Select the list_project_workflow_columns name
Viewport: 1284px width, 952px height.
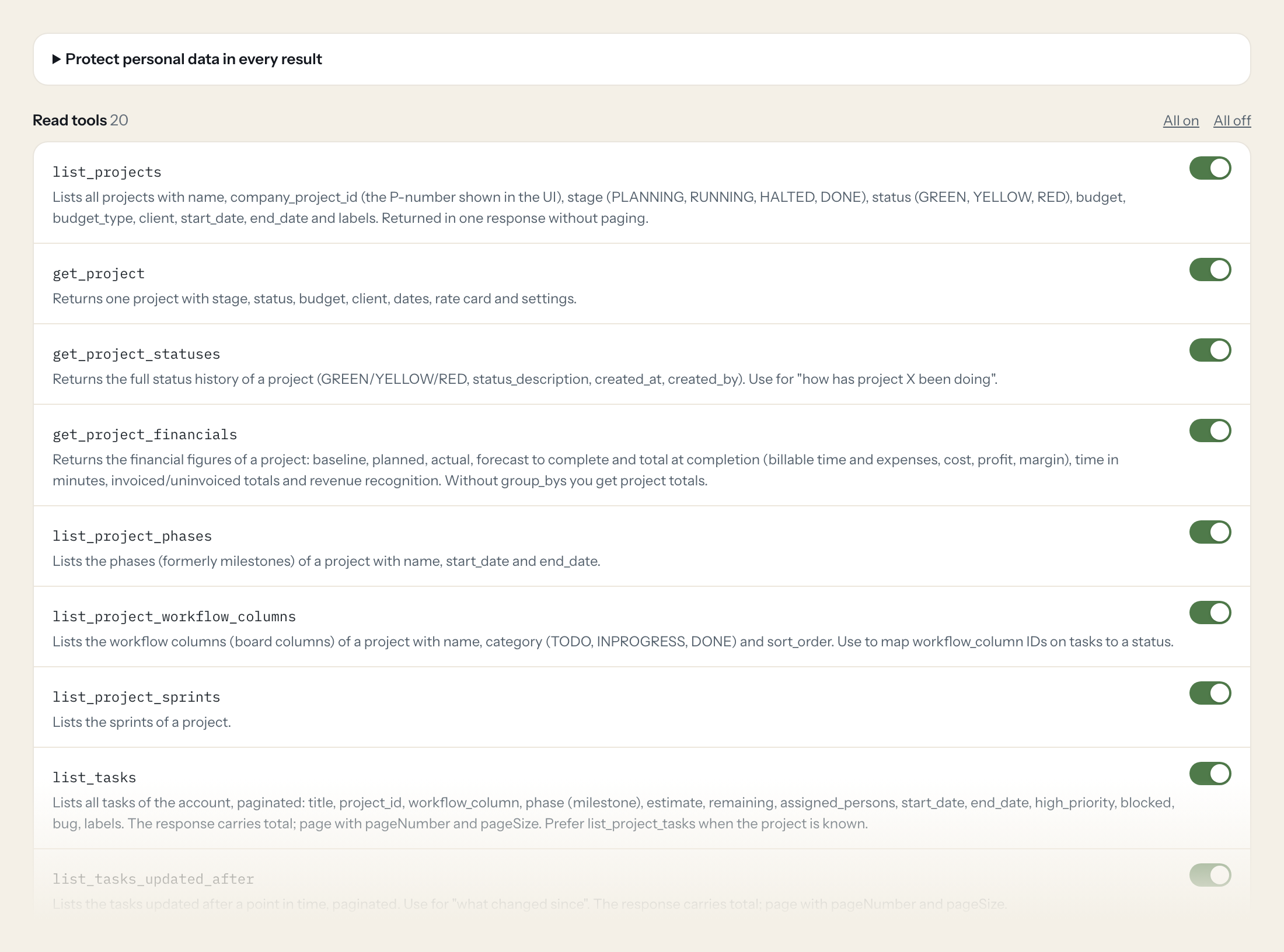click(175, 617)
